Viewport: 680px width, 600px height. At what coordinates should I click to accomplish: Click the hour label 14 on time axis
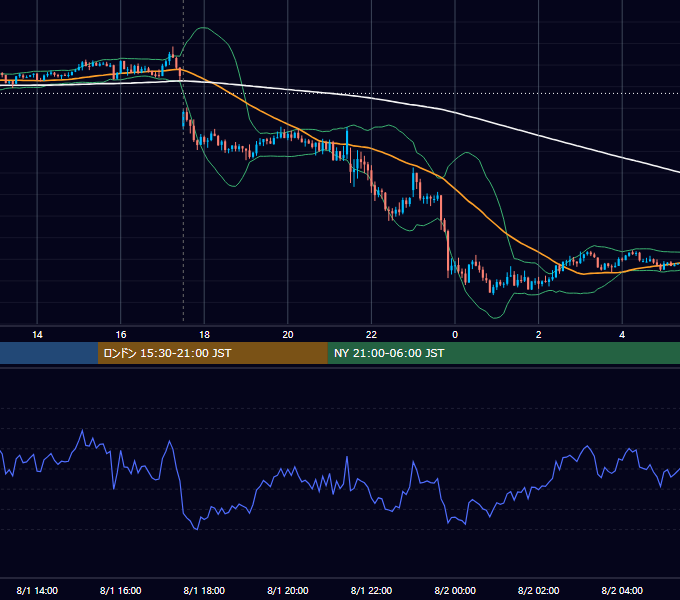(x=37, y=335)
